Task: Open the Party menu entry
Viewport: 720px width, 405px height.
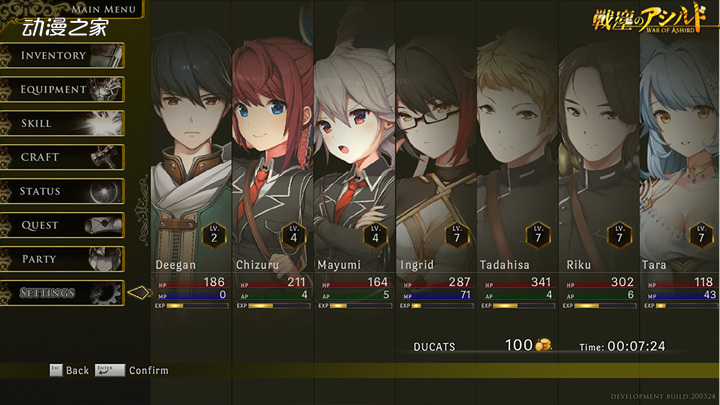Action: coord(62,259)
